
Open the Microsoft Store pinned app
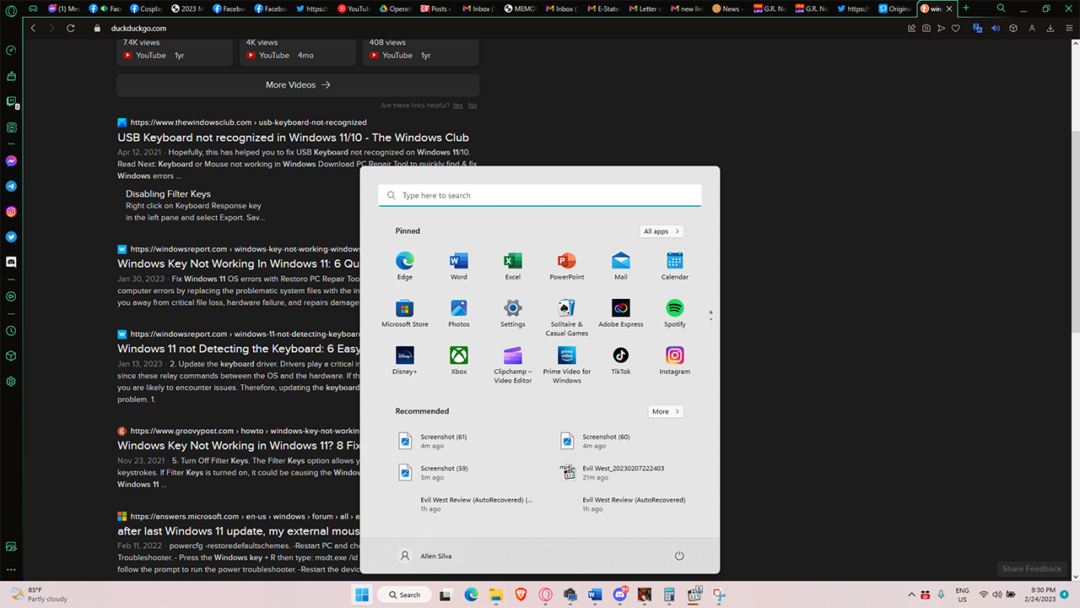pyautogui.click(x=404, y=309)
